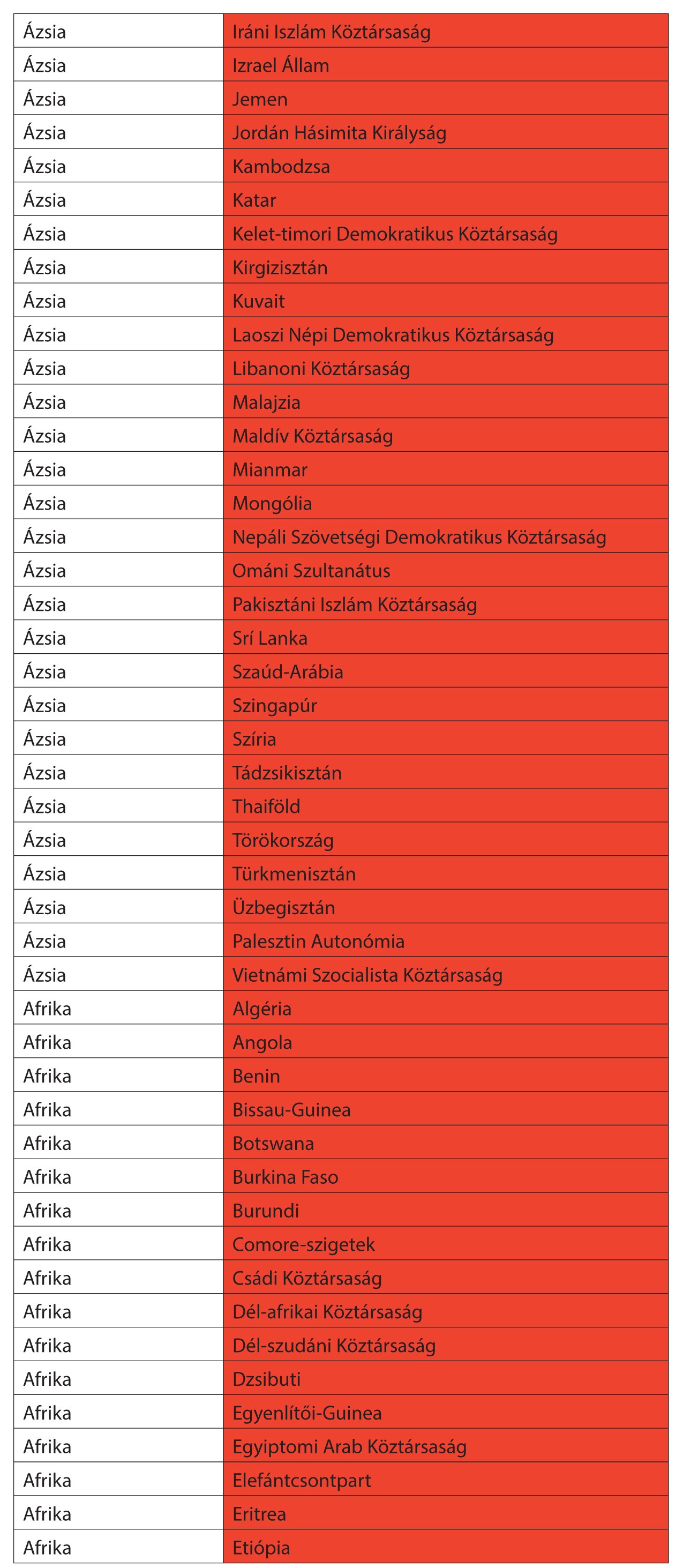Click the Afrika cell beside Algéria
This screenshot has height=1568, width=683.
point(118,1009)
